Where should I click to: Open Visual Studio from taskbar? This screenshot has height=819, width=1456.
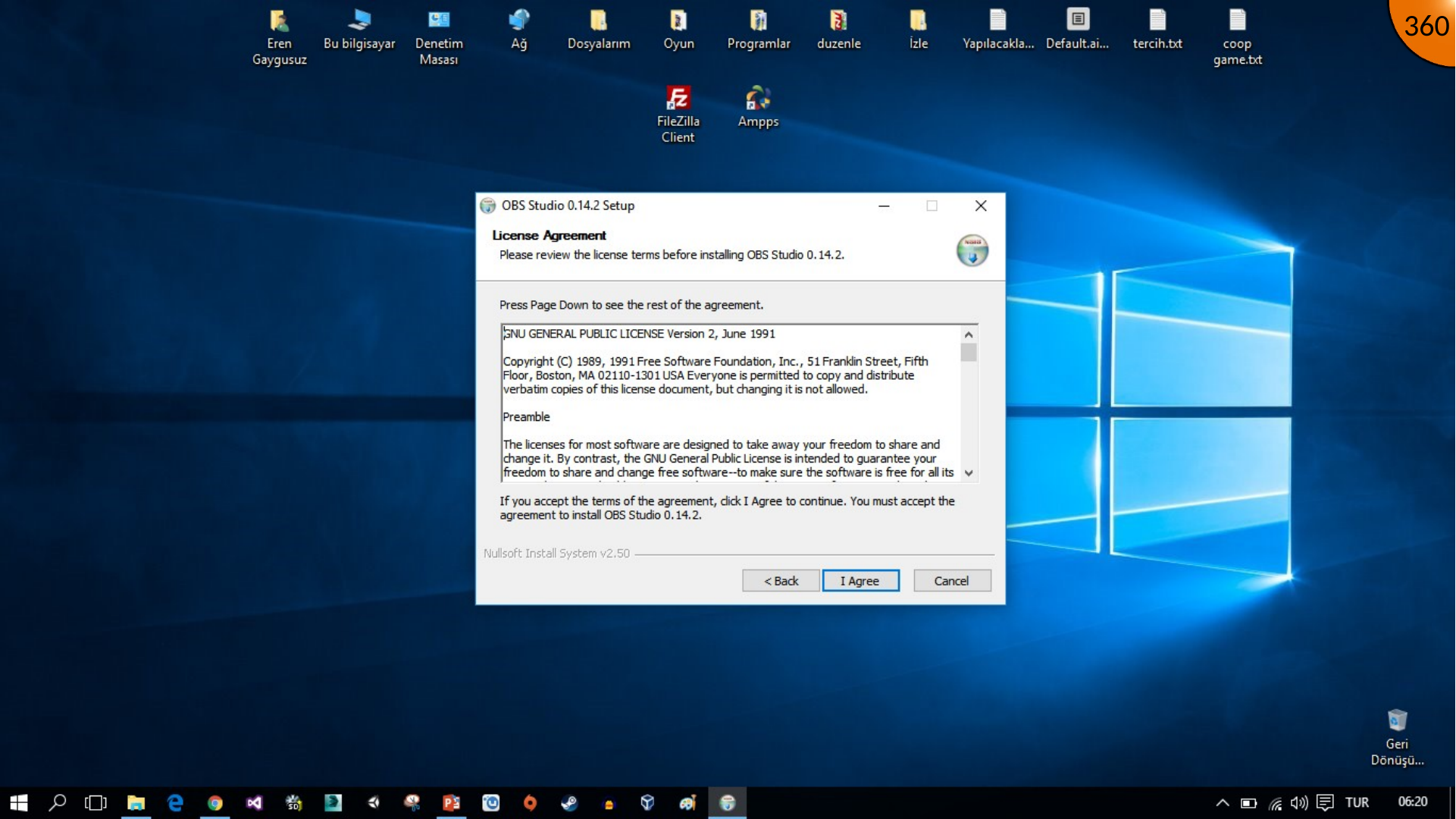tap(254, 802)
